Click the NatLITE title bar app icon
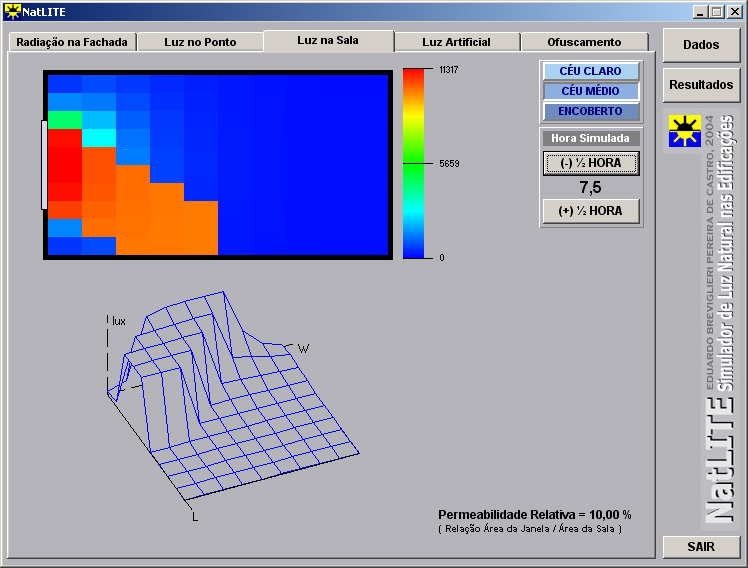Screen dimensions: 748x568 pos(12,11)
